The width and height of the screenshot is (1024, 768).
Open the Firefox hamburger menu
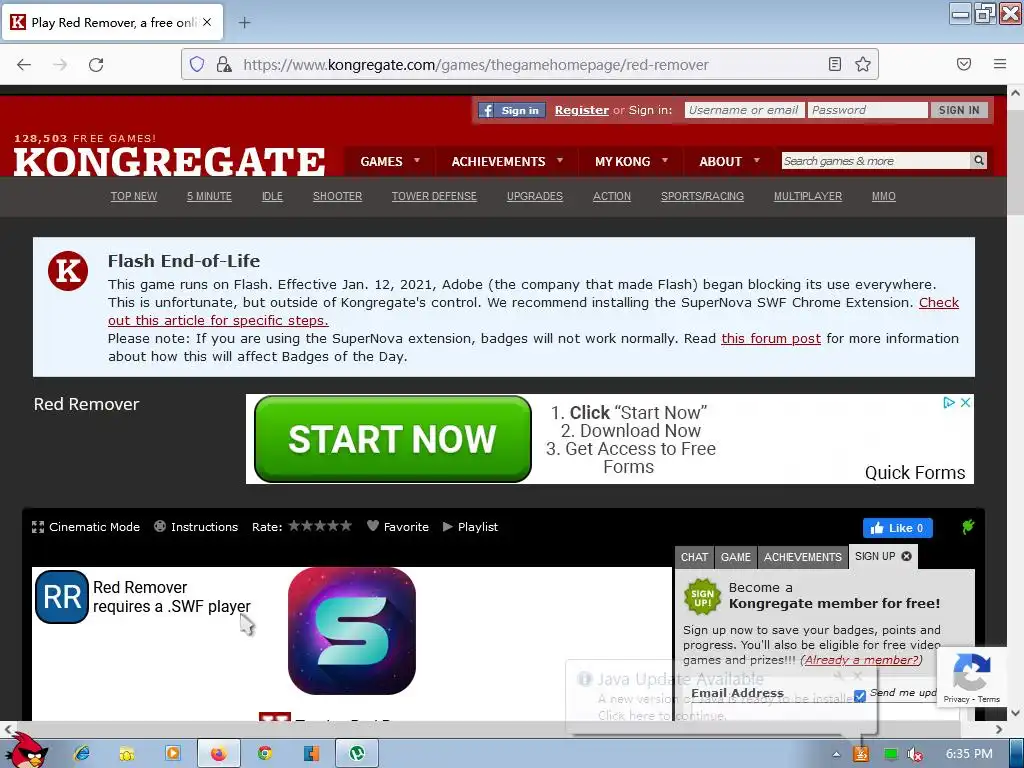1000,64
